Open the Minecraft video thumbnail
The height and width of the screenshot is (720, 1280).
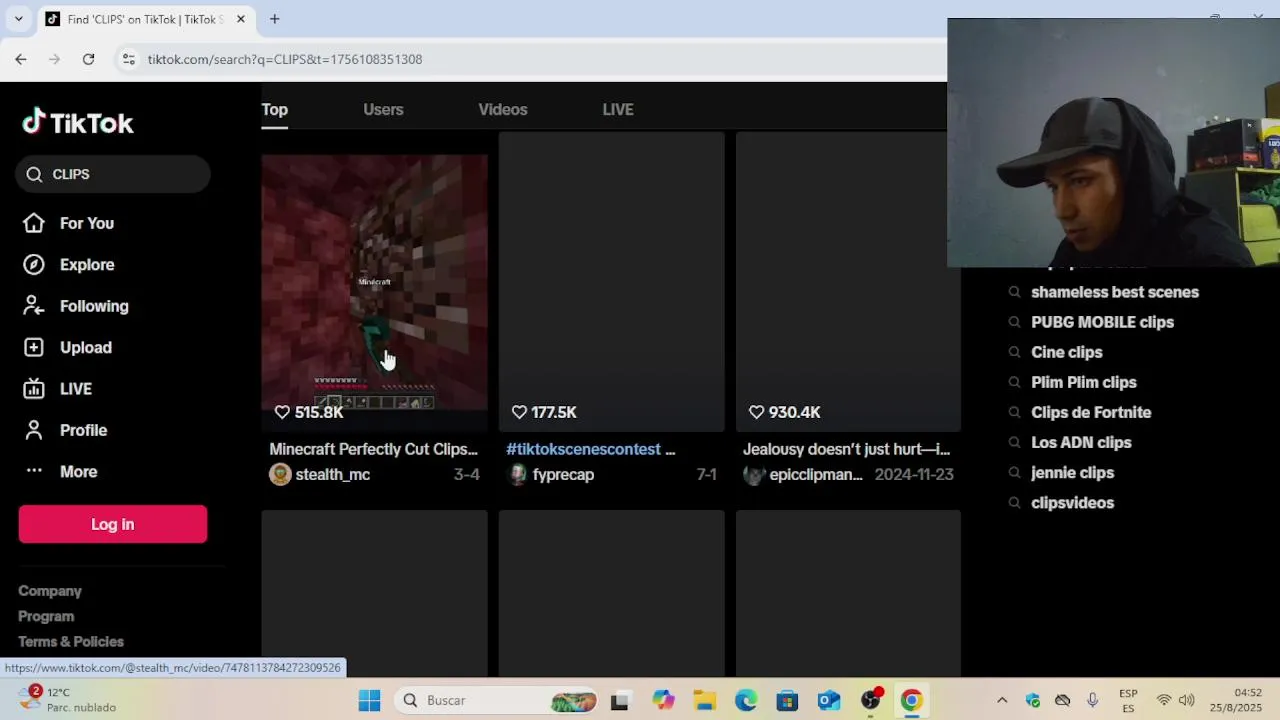pos(375,282)
